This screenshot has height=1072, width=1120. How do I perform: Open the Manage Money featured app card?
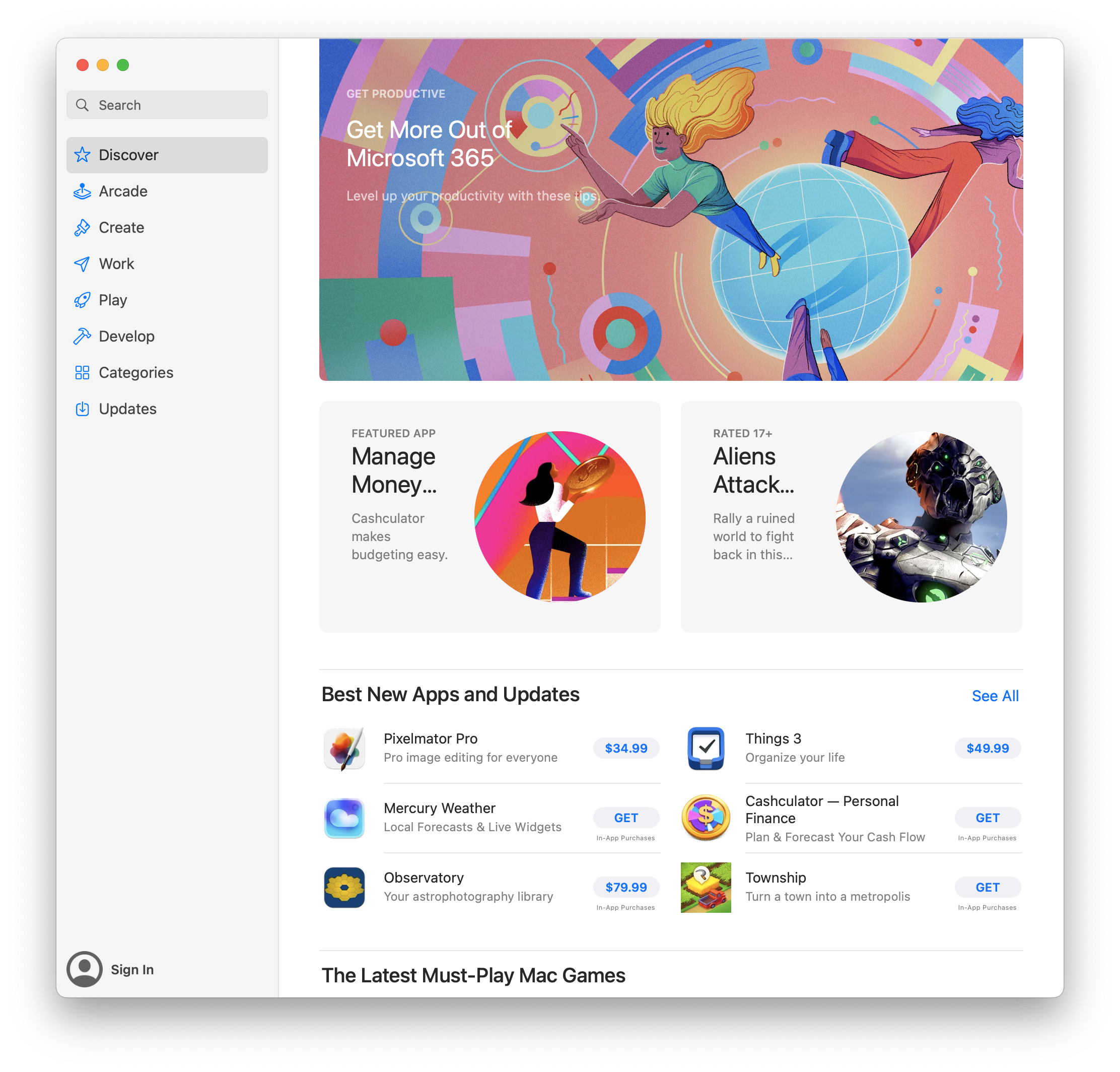[489, 516]
